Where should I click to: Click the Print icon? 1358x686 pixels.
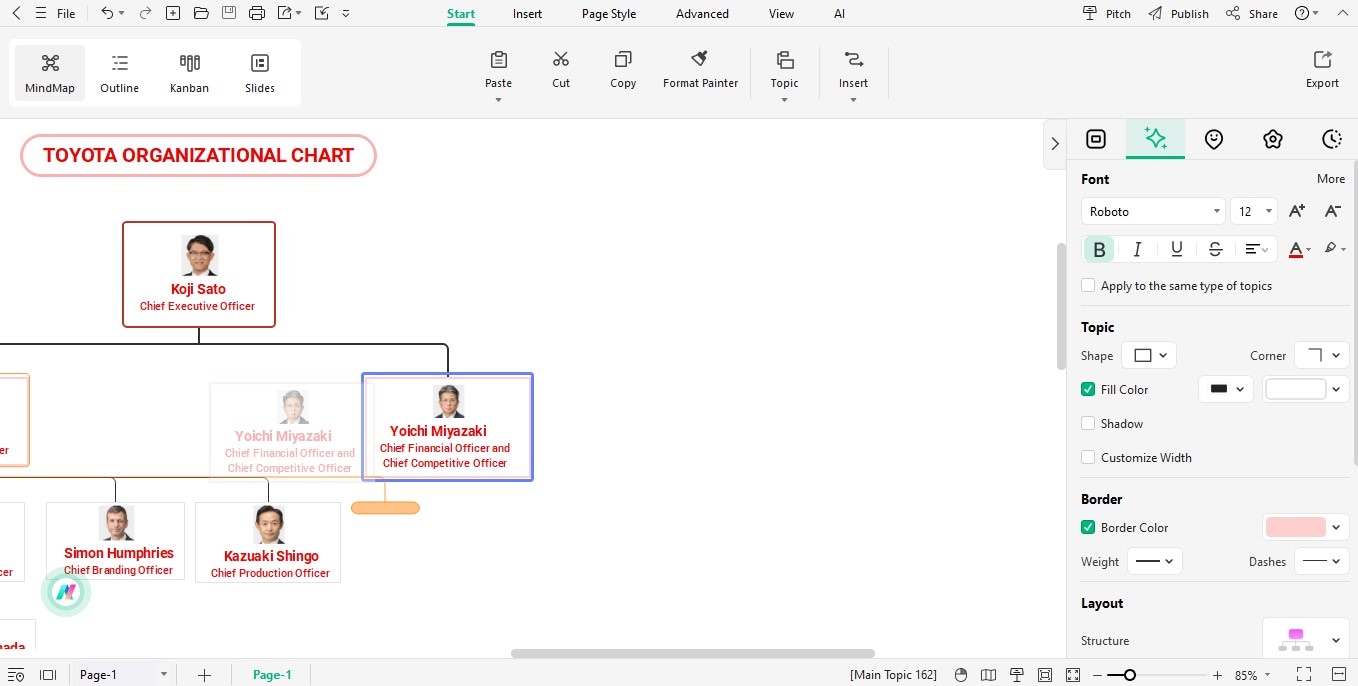[x=257, y=13]
